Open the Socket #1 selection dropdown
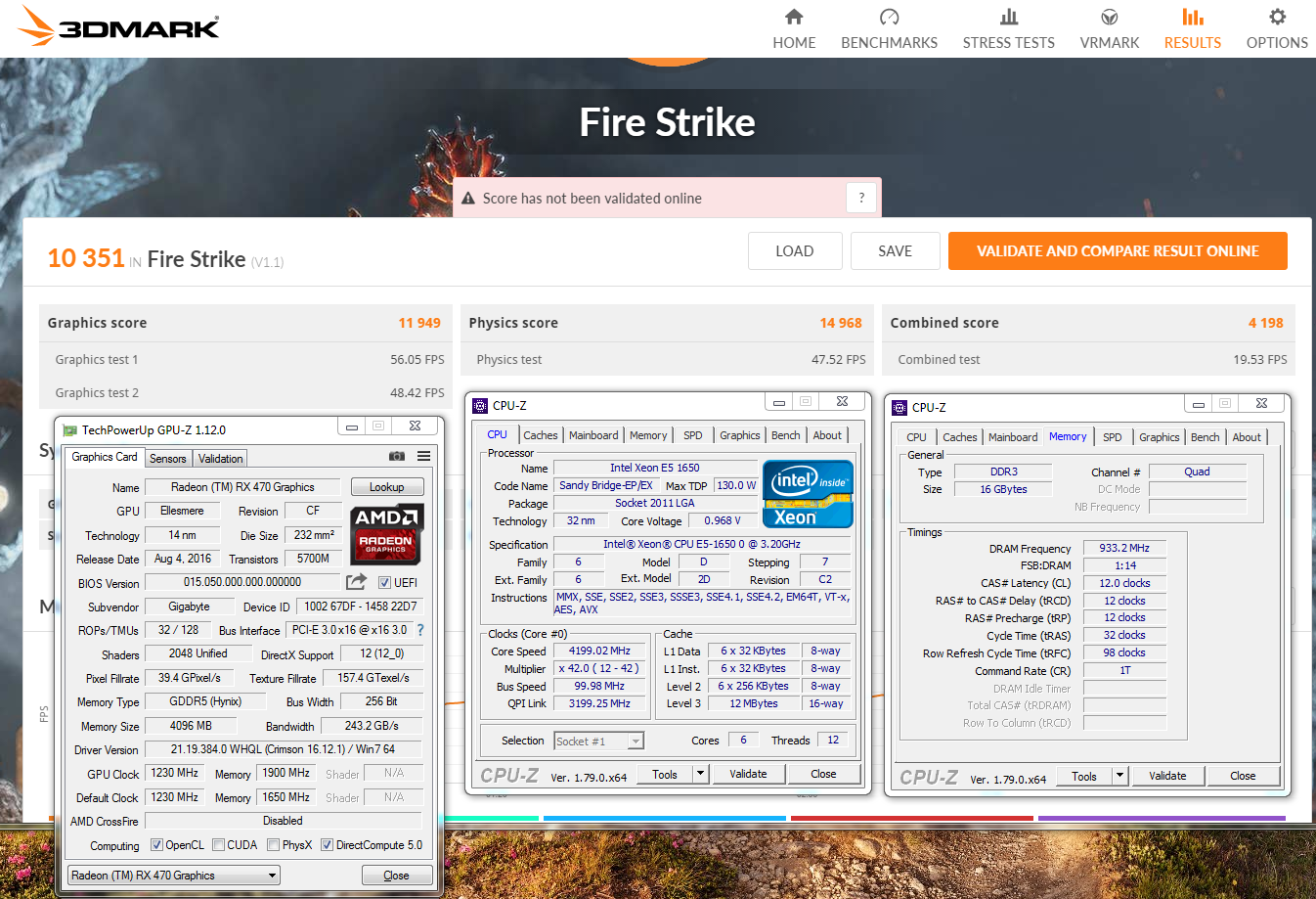Screen dimensions: 1316x899 tap(598, 742)
